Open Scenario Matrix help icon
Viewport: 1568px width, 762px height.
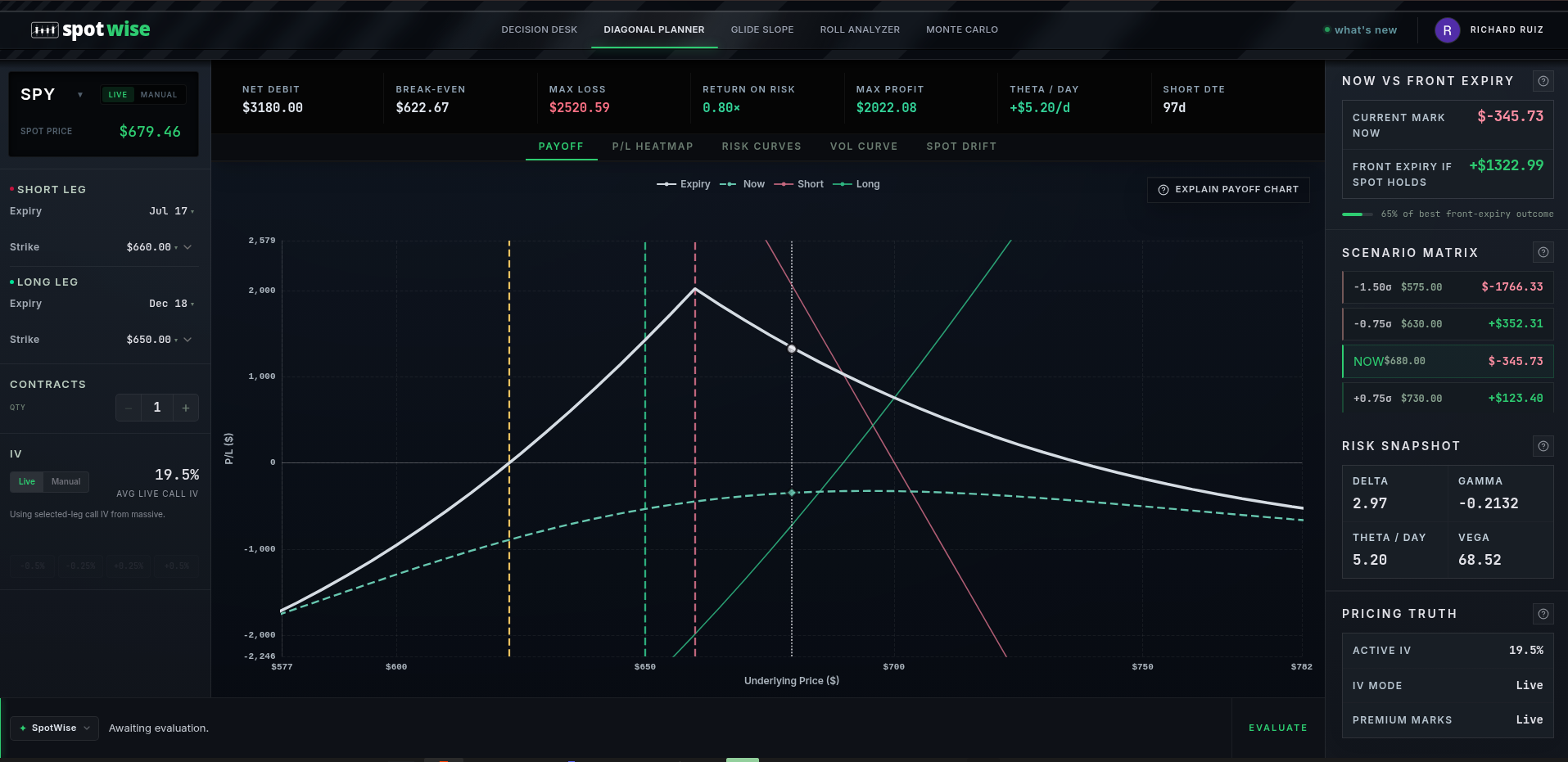[x=1543, y=253]
